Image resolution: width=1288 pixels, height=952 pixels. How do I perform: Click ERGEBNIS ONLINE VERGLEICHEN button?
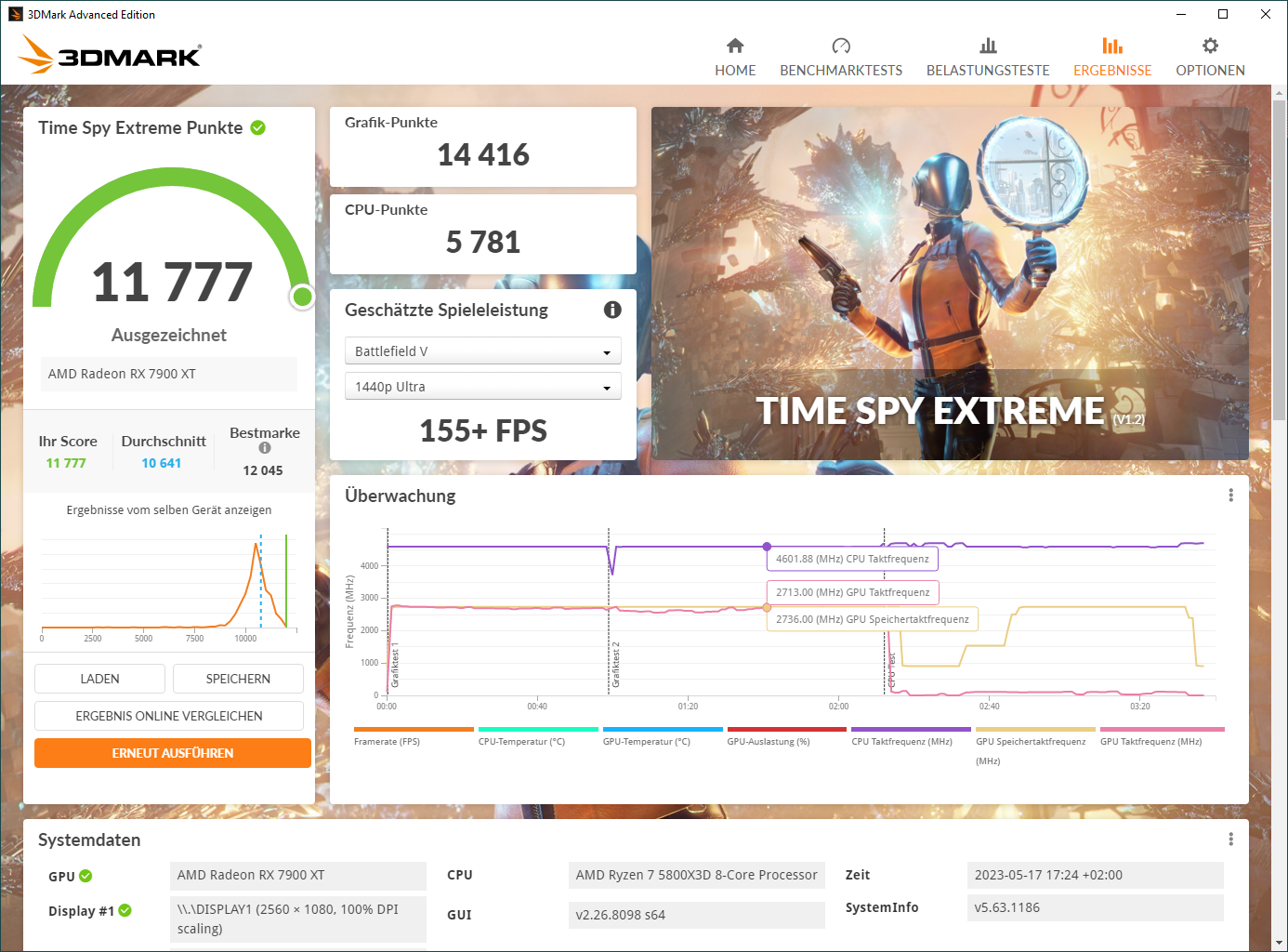[x=169, y=716]
